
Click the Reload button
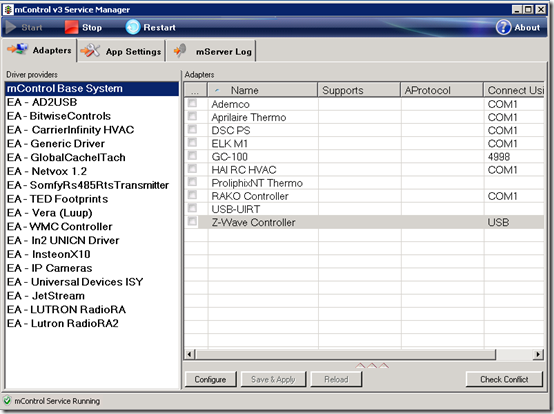click(336, 379)
